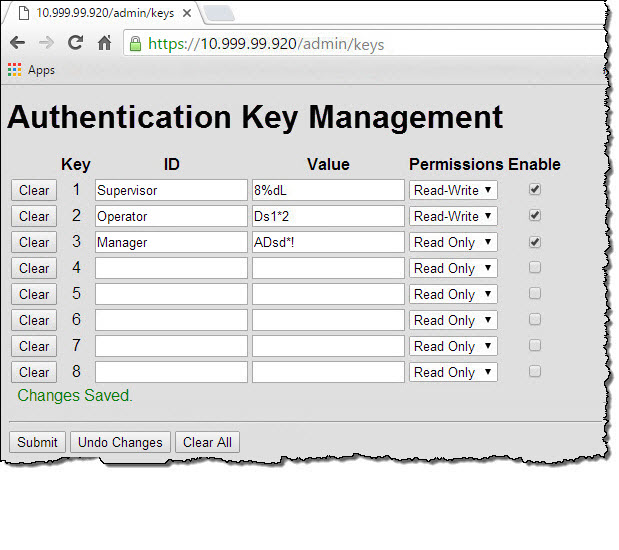
Task: Submit the key changes
Action: tap(37, 442)
